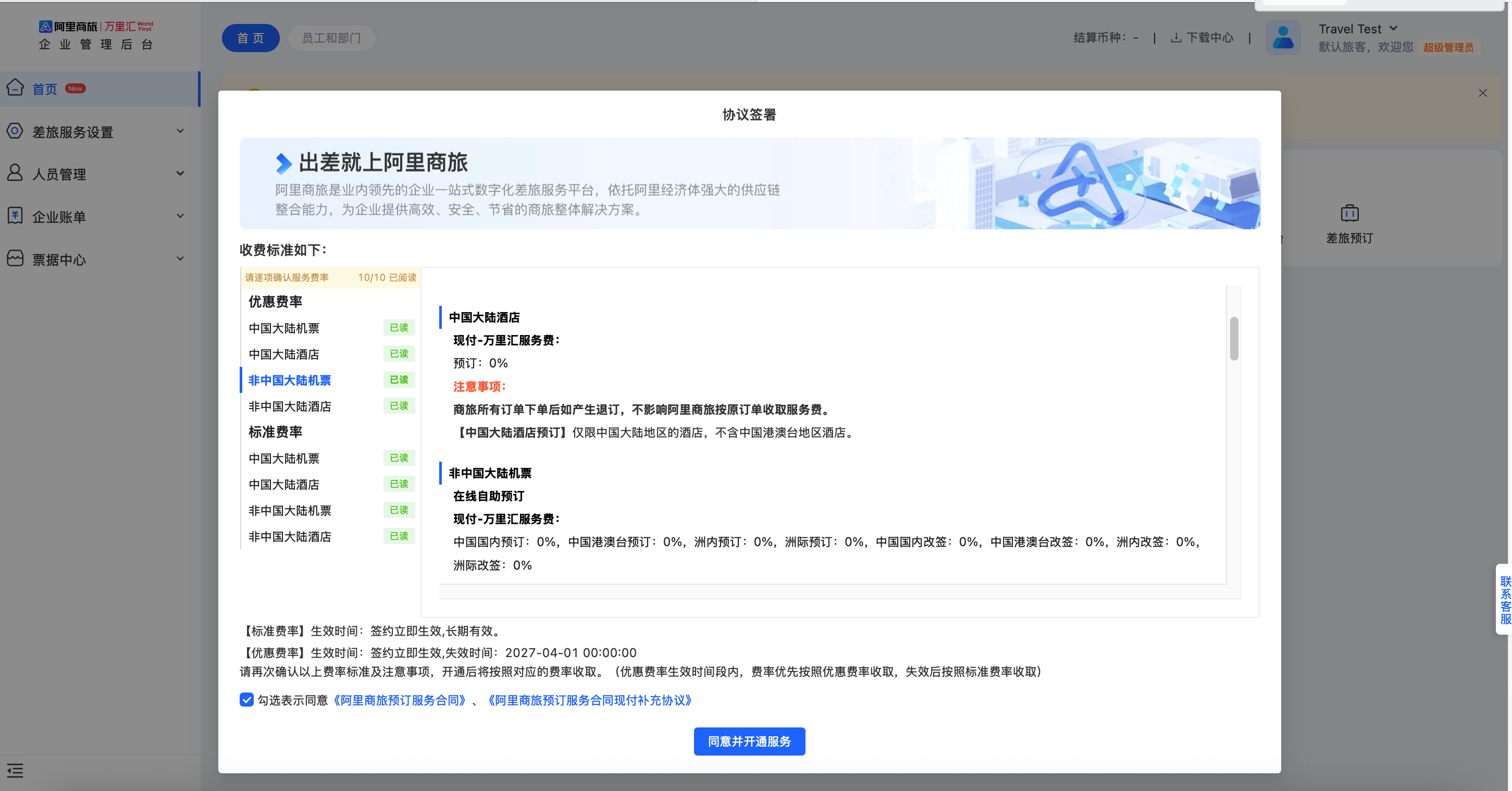
Task: Collapse the sidebar with the bottom menu icon
Action: (x=15, y=770)
